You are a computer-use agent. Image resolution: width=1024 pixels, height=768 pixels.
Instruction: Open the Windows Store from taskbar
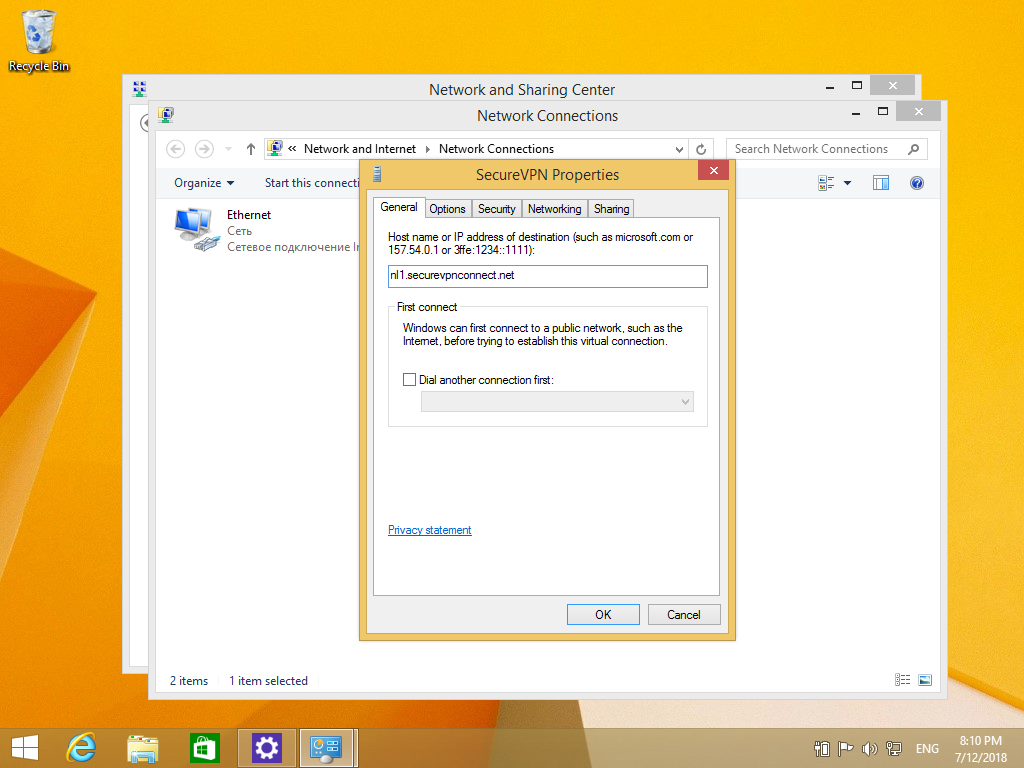[204, 748]
